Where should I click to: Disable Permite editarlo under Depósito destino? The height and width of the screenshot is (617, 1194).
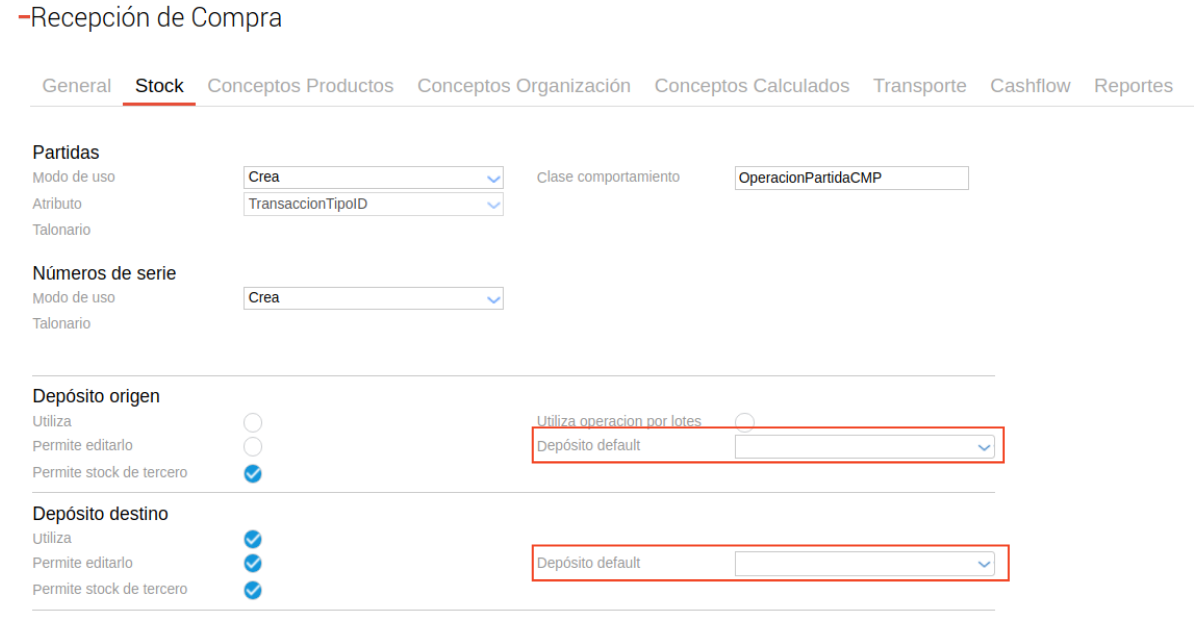253,563
